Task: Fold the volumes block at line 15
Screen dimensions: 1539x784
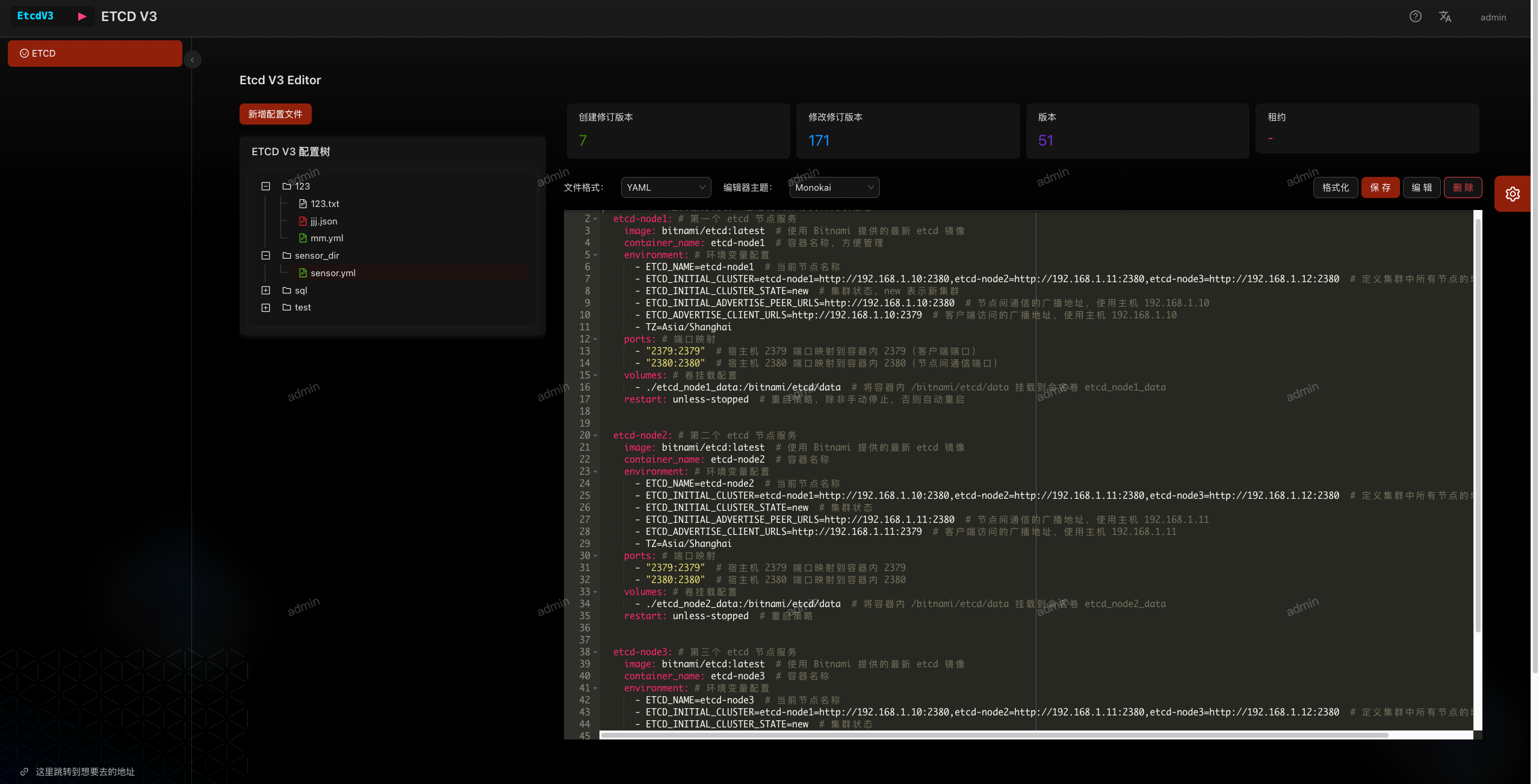Action: [595, 375]
